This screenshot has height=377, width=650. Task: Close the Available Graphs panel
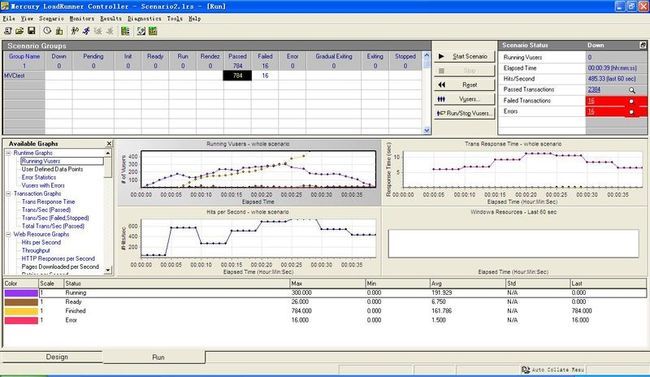click(109, 144)
